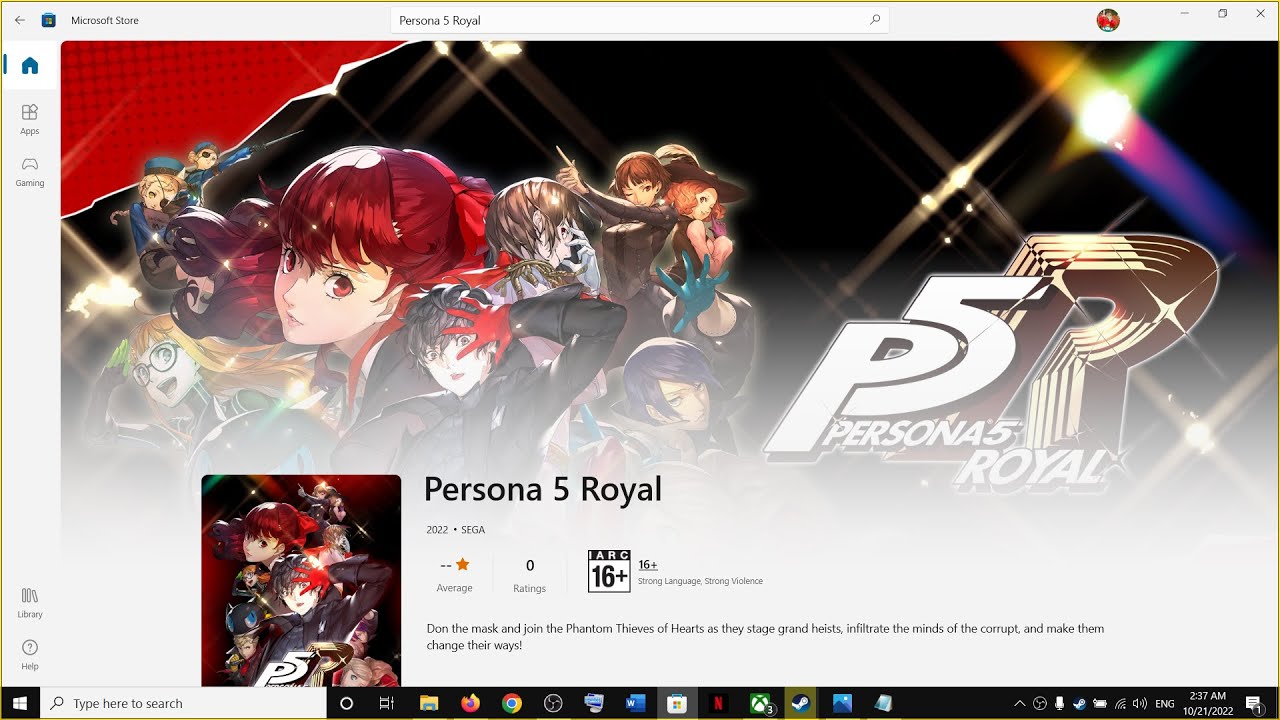Viewport: 1280px width, 720px height.
Task: Click the game description paragraph
Action: 765,637
